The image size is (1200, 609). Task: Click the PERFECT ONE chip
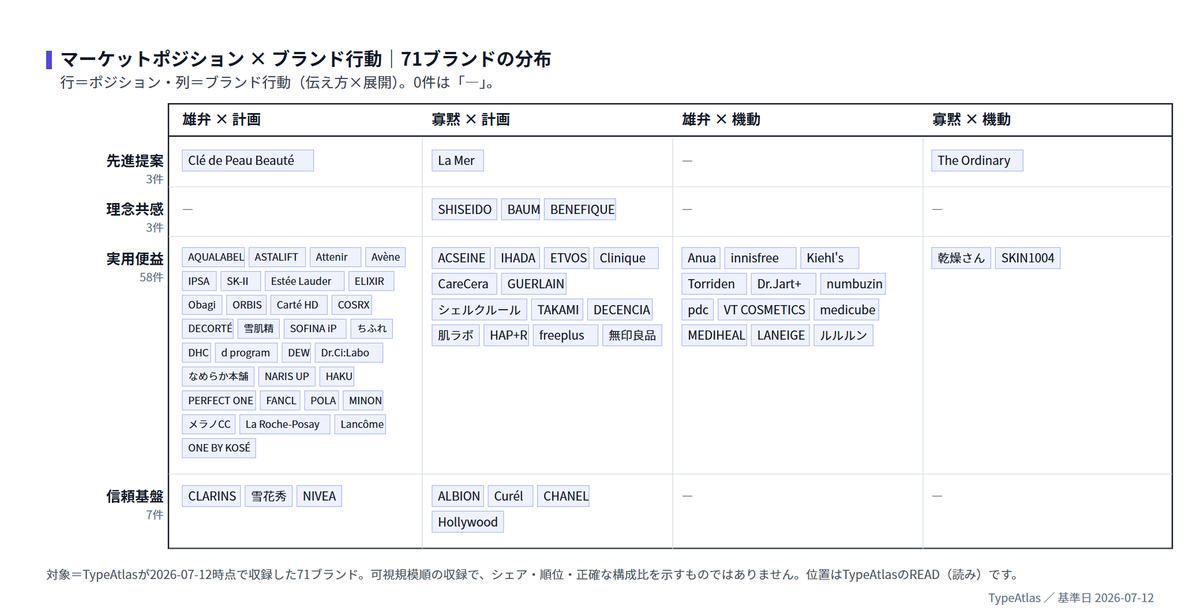click(x=221, y=400)
